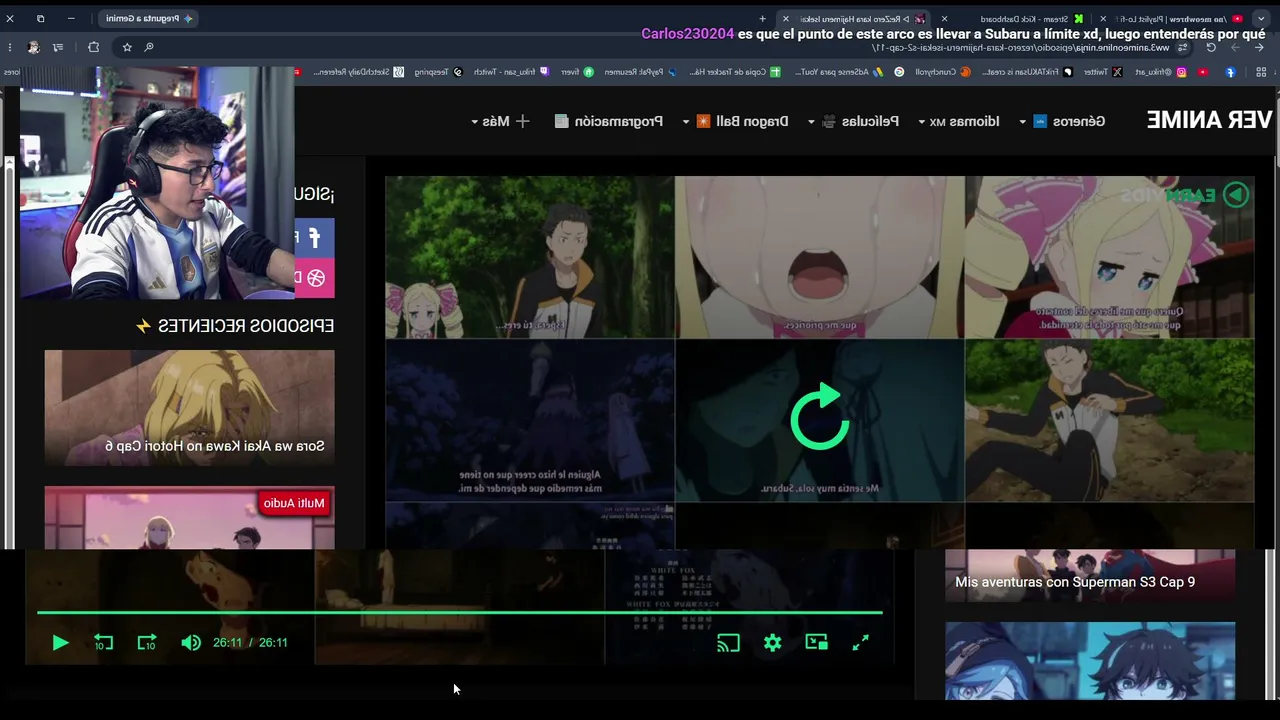This screenshot has width=1280, height=720.
Task: Open the browser extensions menu
Action: coord(93,47)
